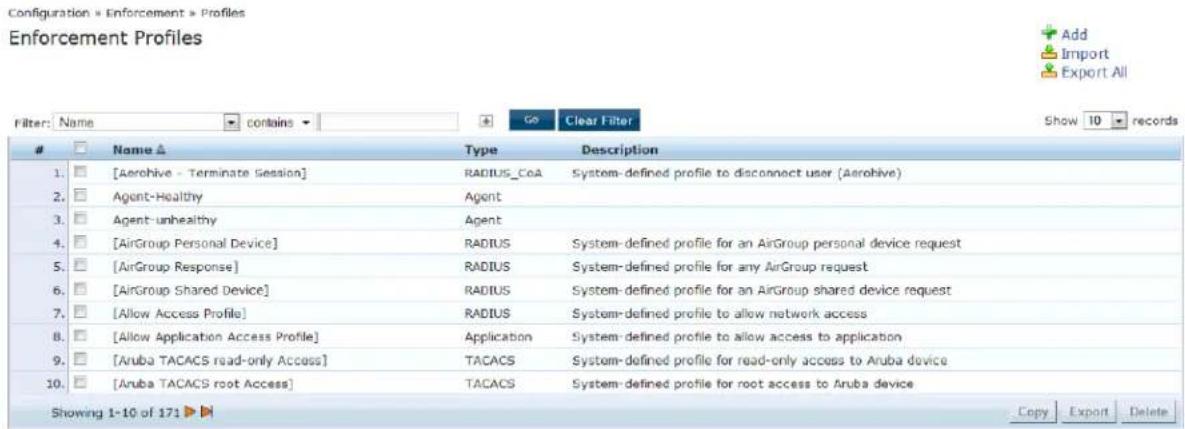Open [Aruba TACACS root Access] profile
The width and height of the screenshot is (1185, 429).
tap(203, 384)
